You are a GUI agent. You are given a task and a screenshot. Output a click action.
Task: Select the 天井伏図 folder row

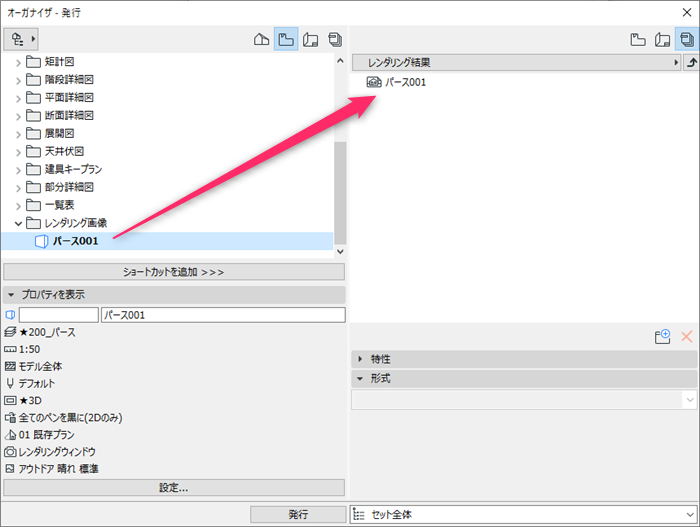(167, 151)
